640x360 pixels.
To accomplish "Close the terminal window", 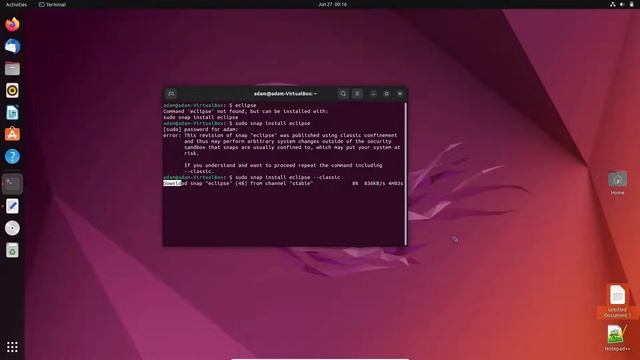I will [400, 93].
